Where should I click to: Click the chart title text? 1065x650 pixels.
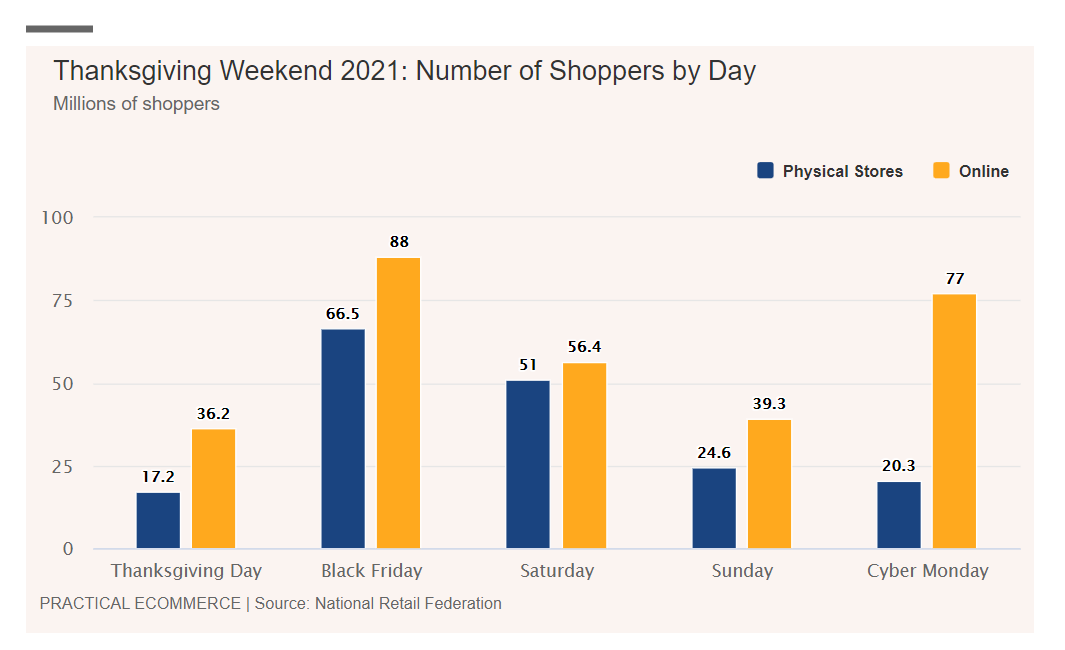[404, 72]
